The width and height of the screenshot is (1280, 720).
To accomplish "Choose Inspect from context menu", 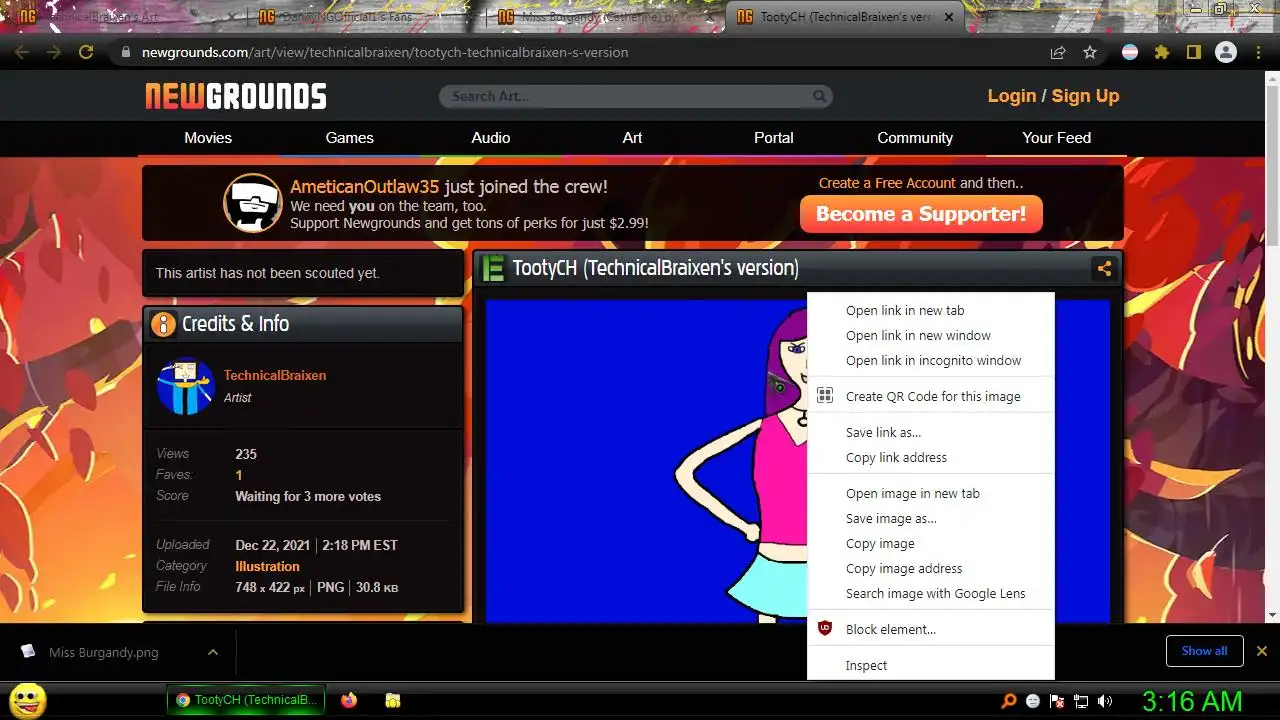I will coord(930,665).
